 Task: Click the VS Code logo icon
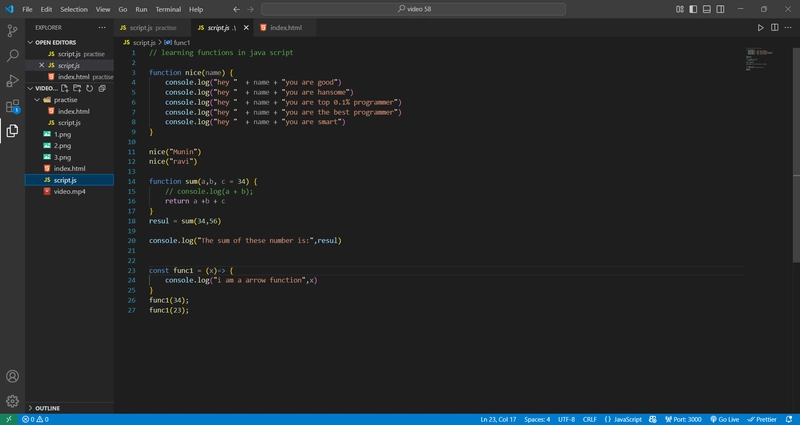(x=9, y=9)
